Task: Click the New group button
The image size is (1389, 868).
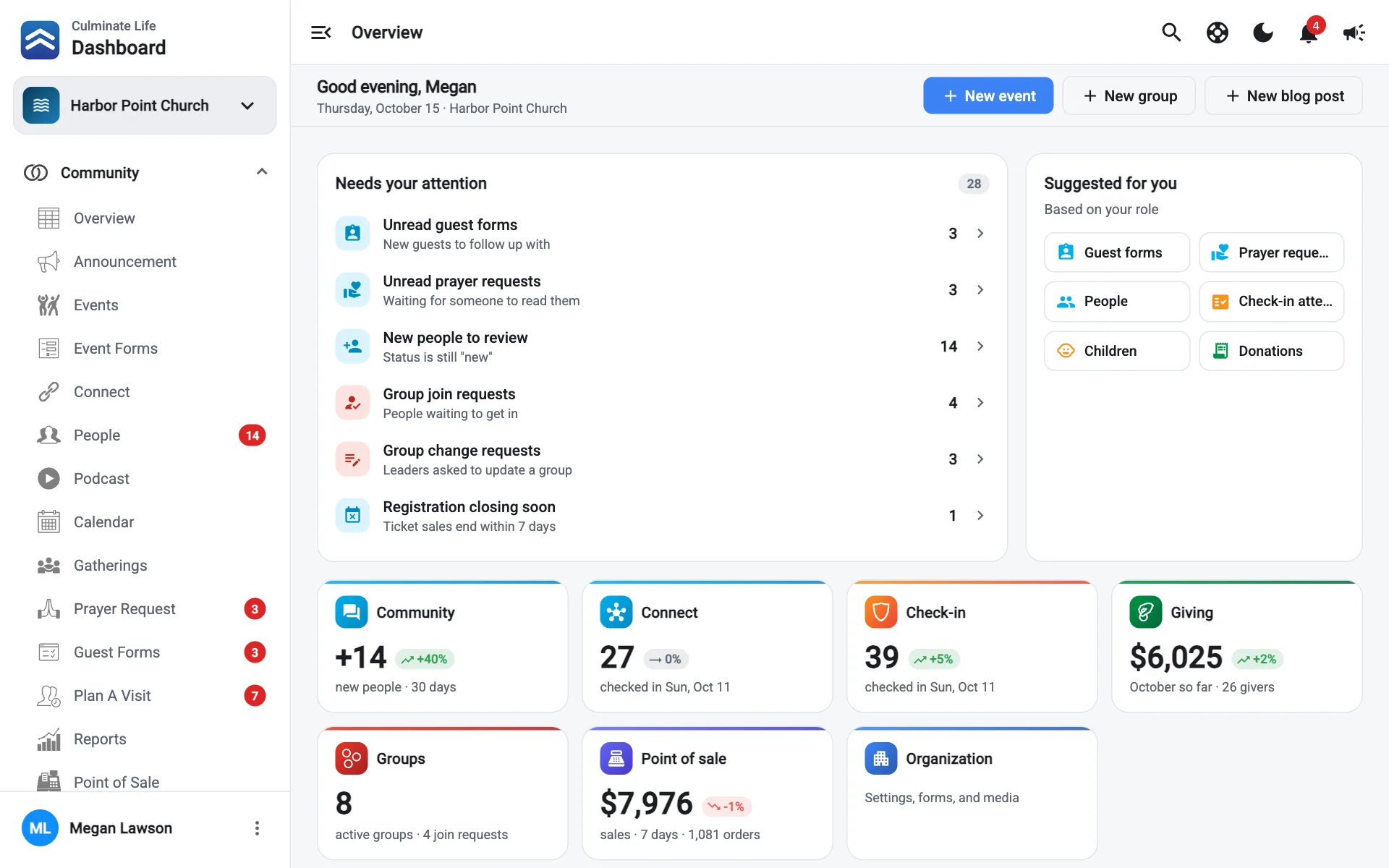Action: 1129,95
